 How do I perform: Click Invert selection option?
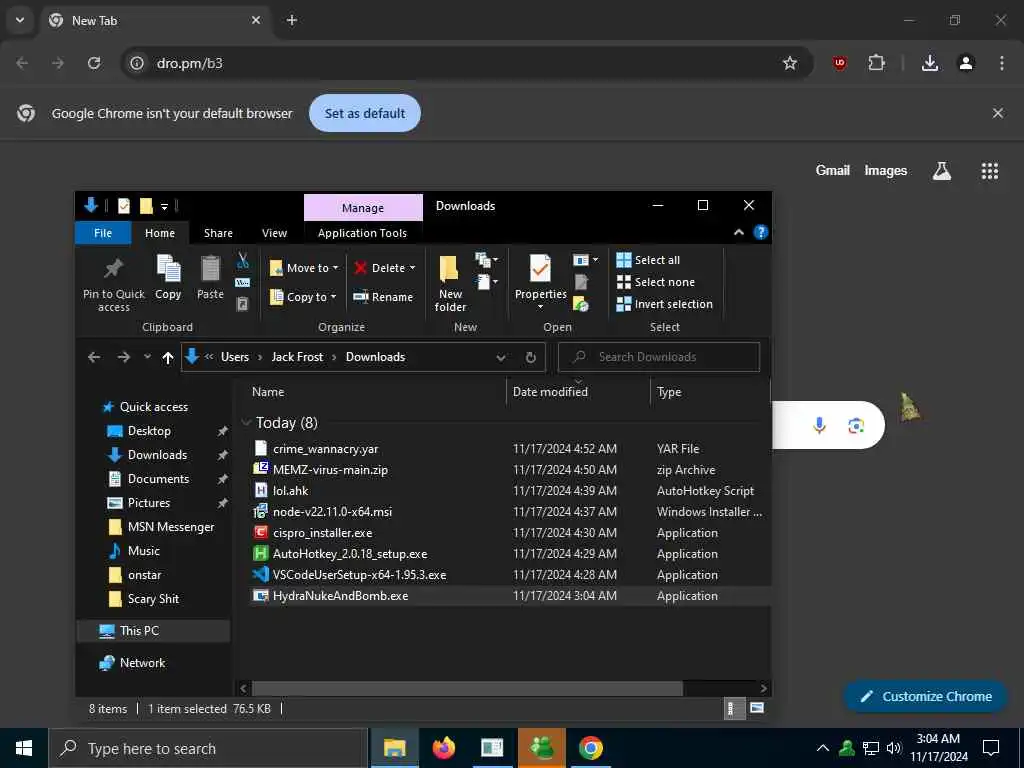[x=664, y=304]
